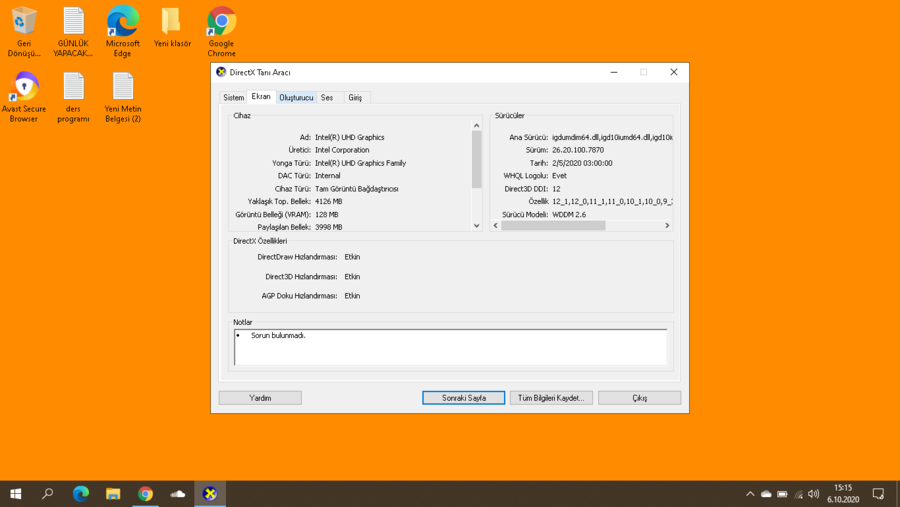Click the DirectX title bar icon

point(221,72)
